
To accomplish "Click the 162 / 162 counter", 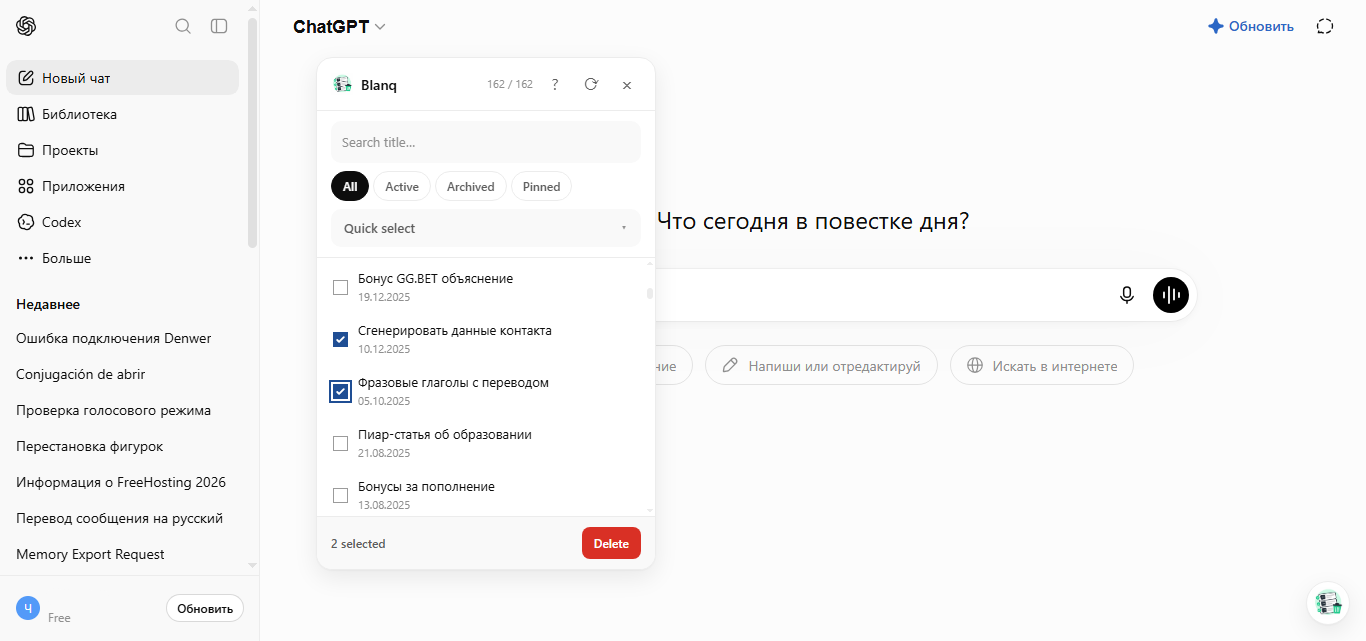I will 510,85.
